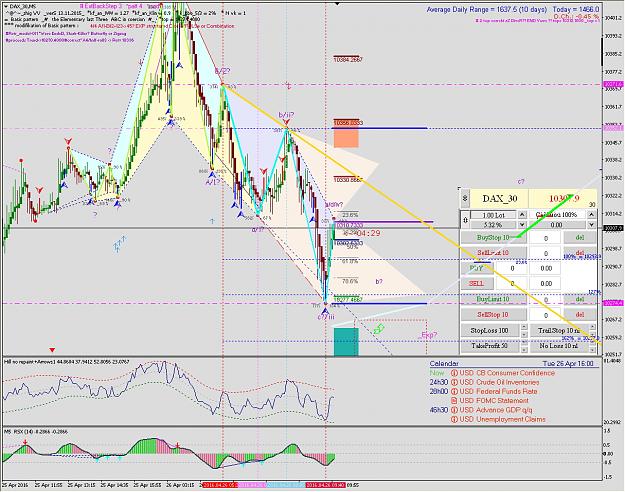The image size is (625, 492).
Task: Decrease No Loss 10 value with down stepper
Action: click(593, 349)
